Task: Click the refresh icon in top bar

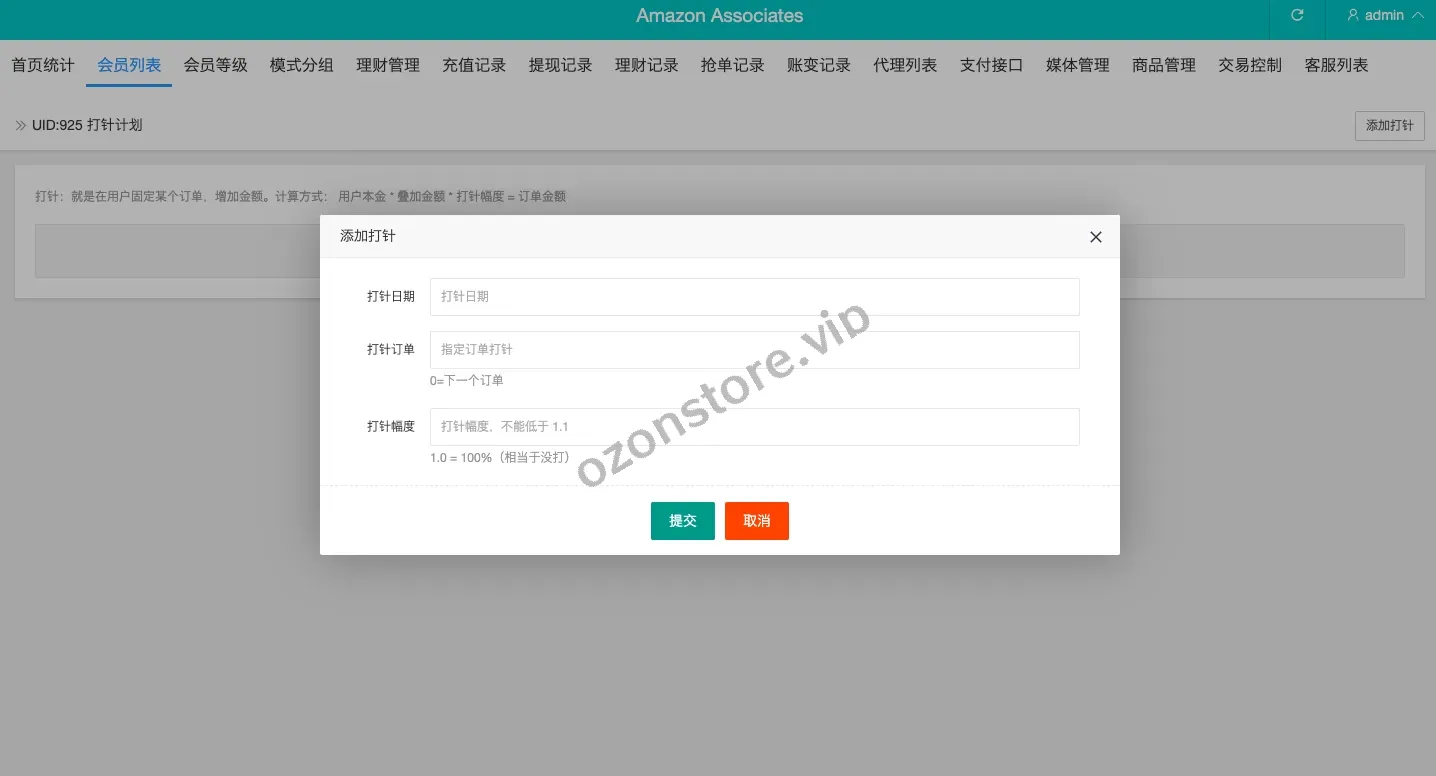Action: tap(1297, 16)
